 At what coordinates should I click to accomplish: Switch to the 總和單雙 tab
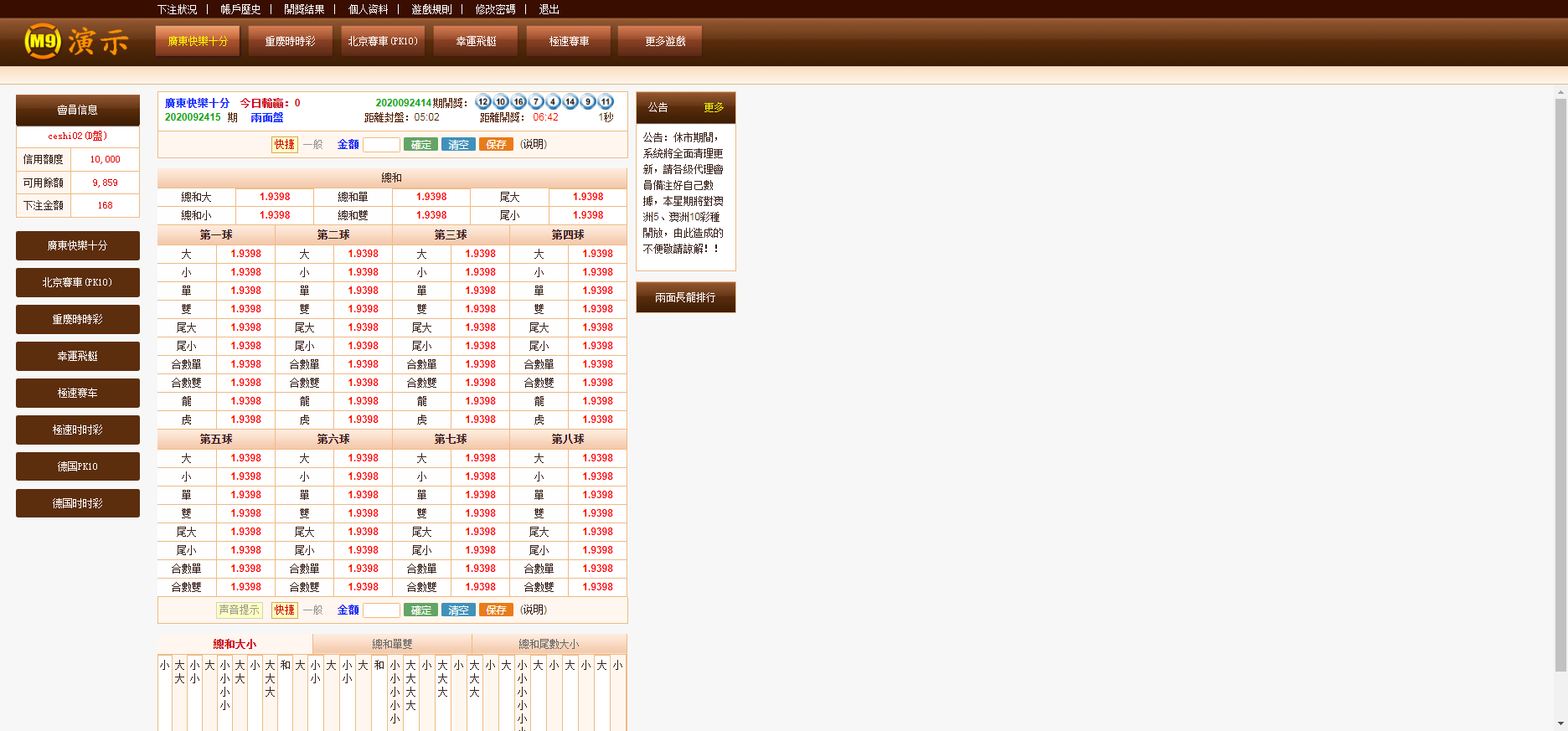[x=392, y=644]
